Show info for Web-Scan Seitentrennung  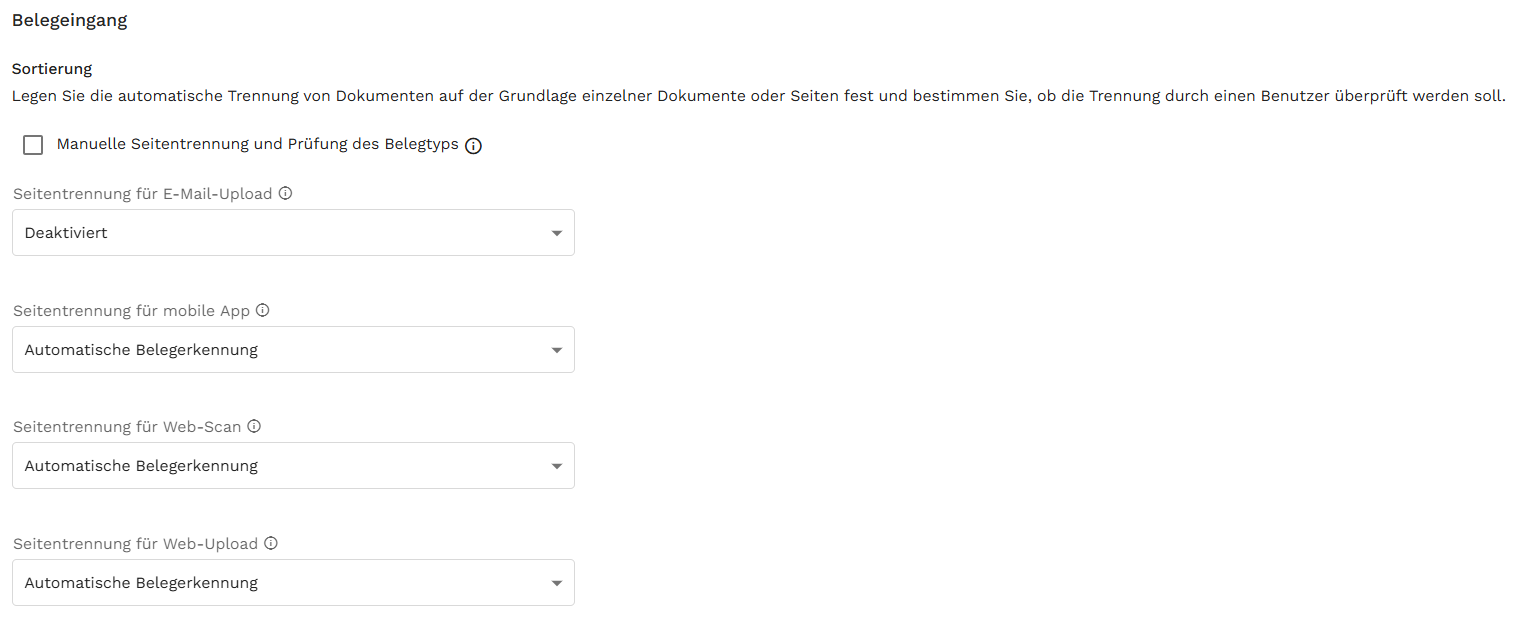[254, 426]
